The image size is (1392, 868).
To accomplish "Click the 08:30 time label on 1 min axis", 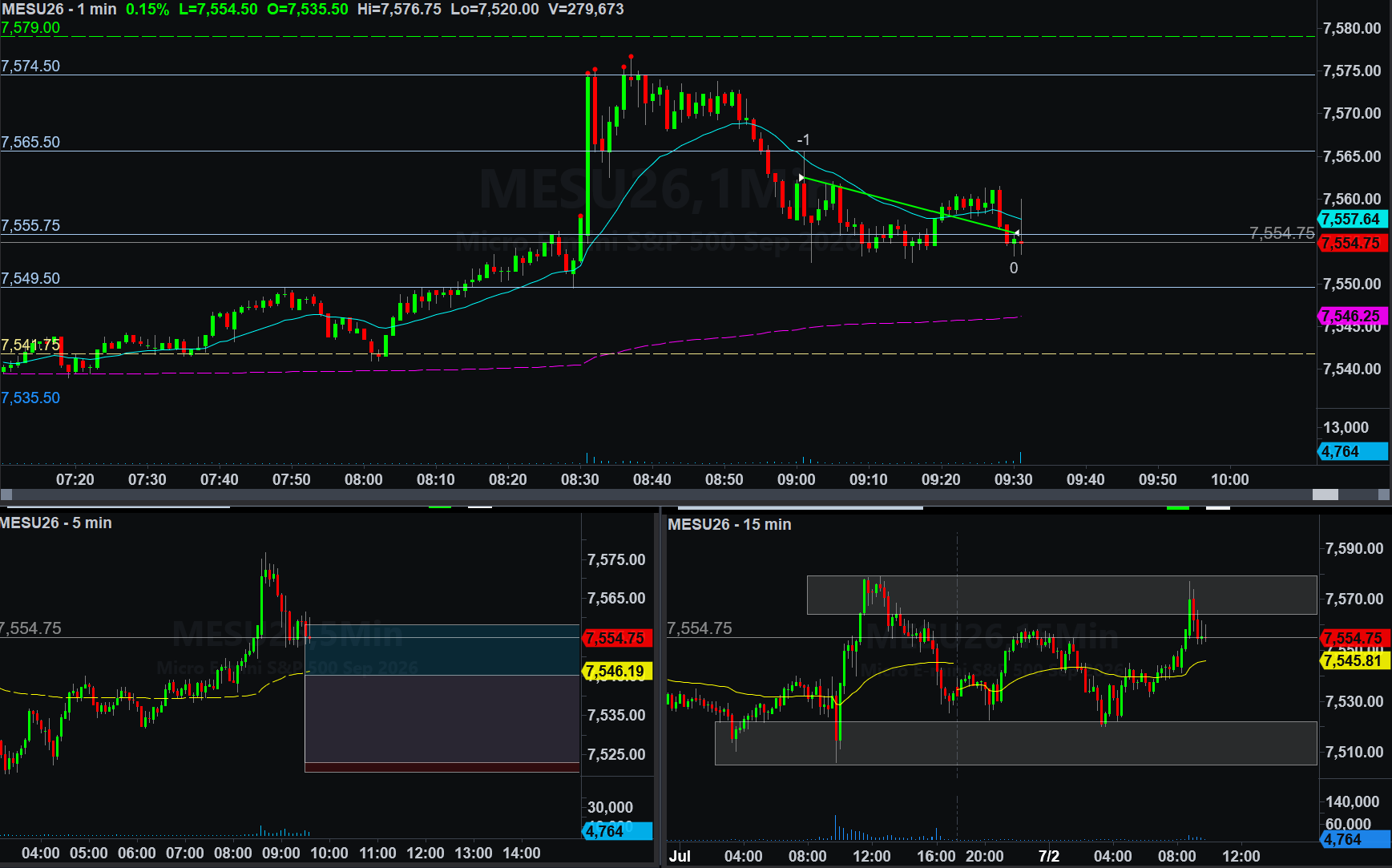I will click(x=580, y=479).
